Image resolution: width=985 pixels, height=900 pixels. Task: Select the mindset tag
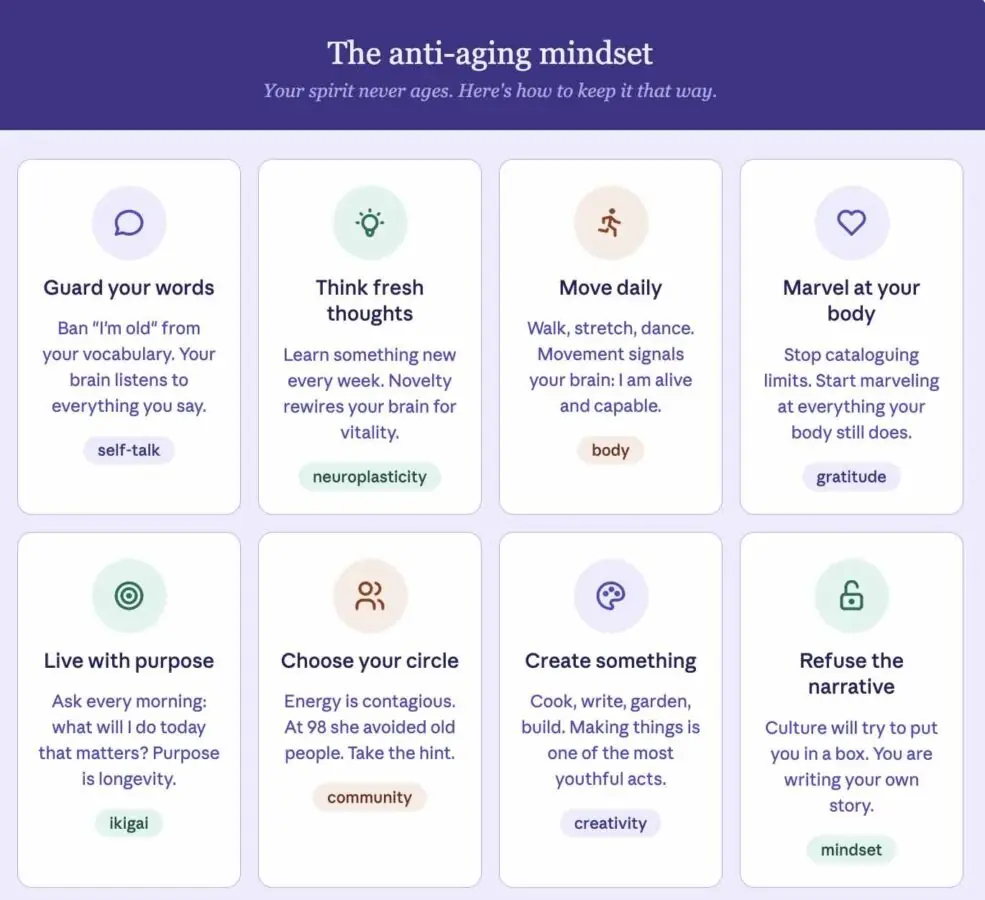851,850
